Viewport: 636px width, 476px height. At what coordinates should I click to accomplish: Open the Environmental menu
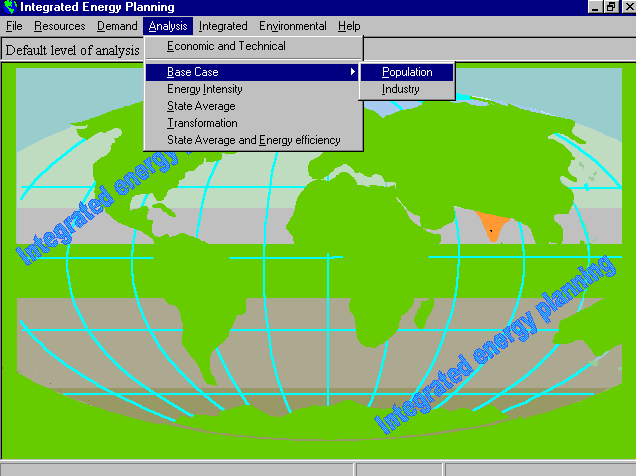292,26
